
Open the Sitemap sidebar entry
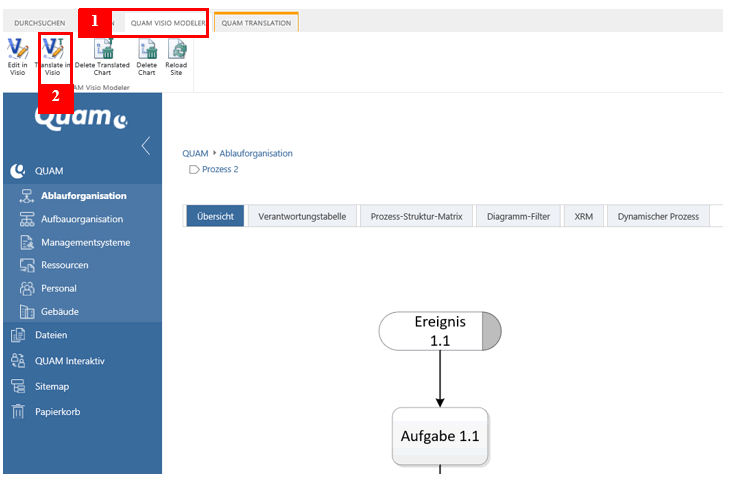coord(51,386)
